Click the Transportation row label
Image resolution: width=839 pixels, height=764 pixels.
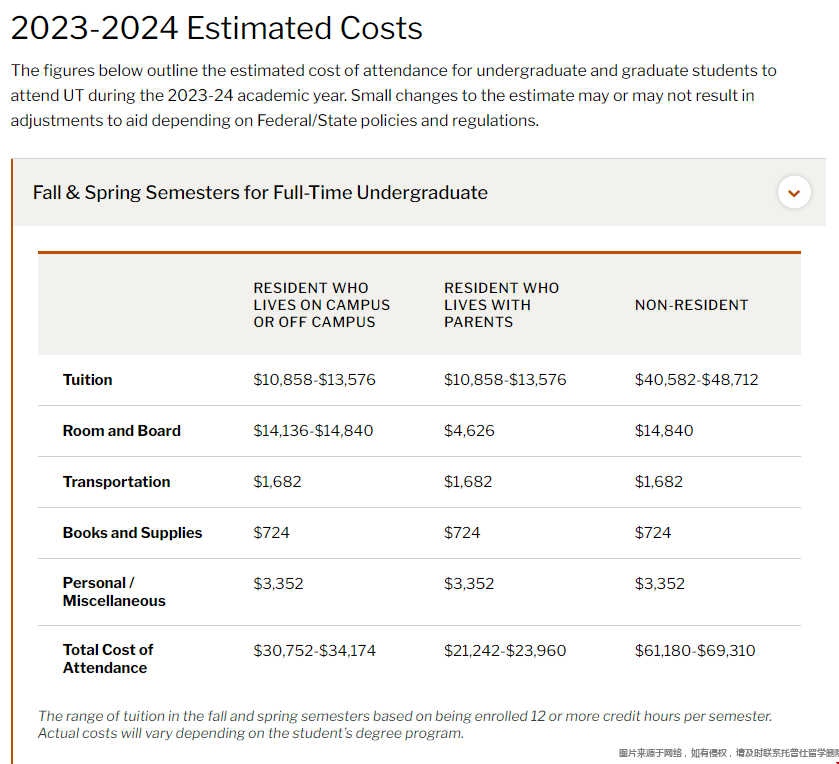point(116,482)
